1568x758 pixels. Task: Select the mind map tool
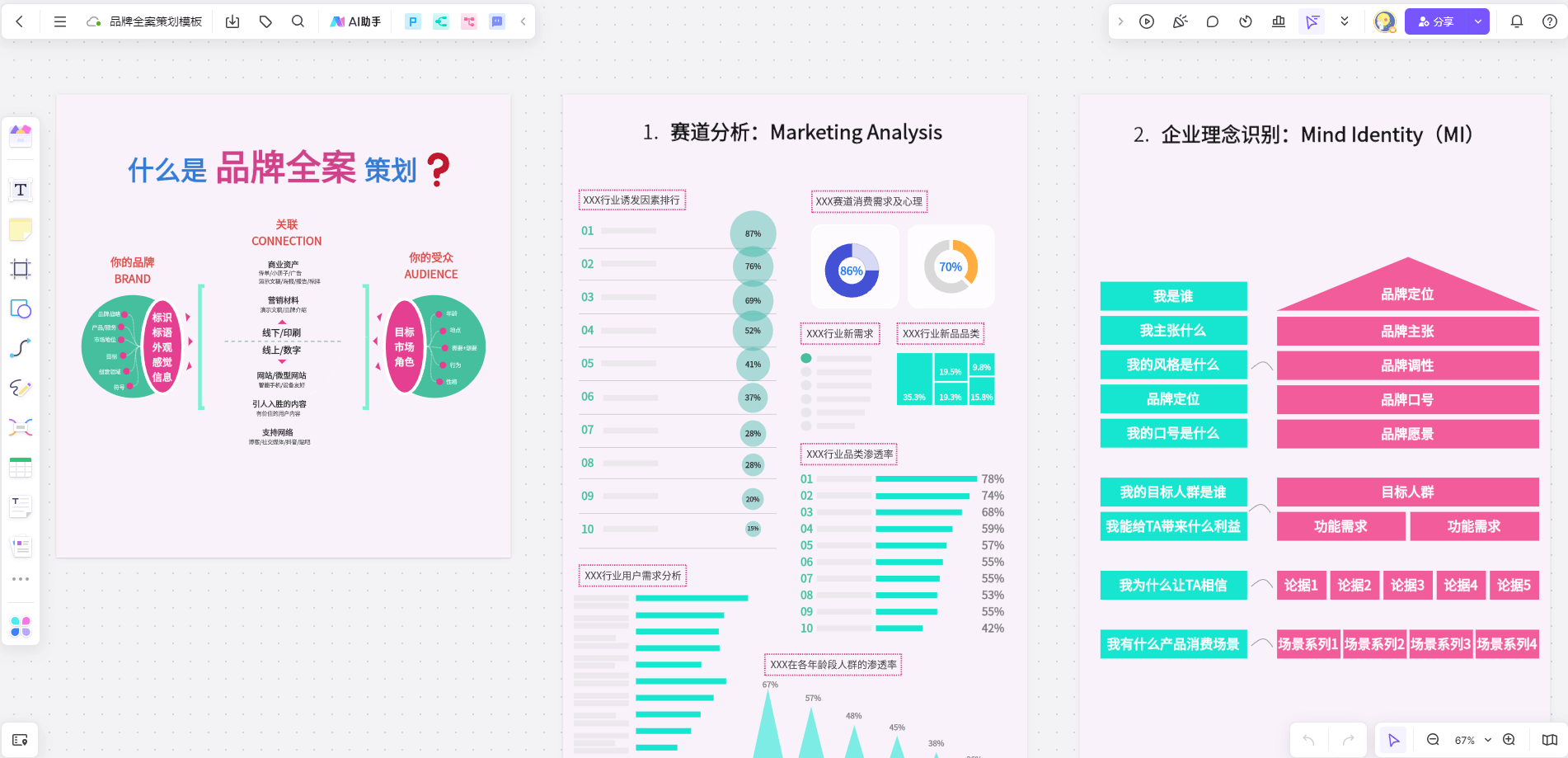tap(21, 427)
